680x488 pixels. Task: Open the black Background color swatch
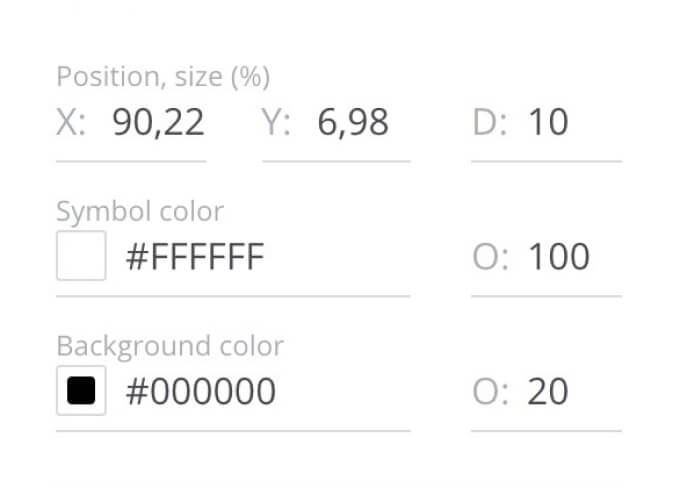tap(81, 391)
